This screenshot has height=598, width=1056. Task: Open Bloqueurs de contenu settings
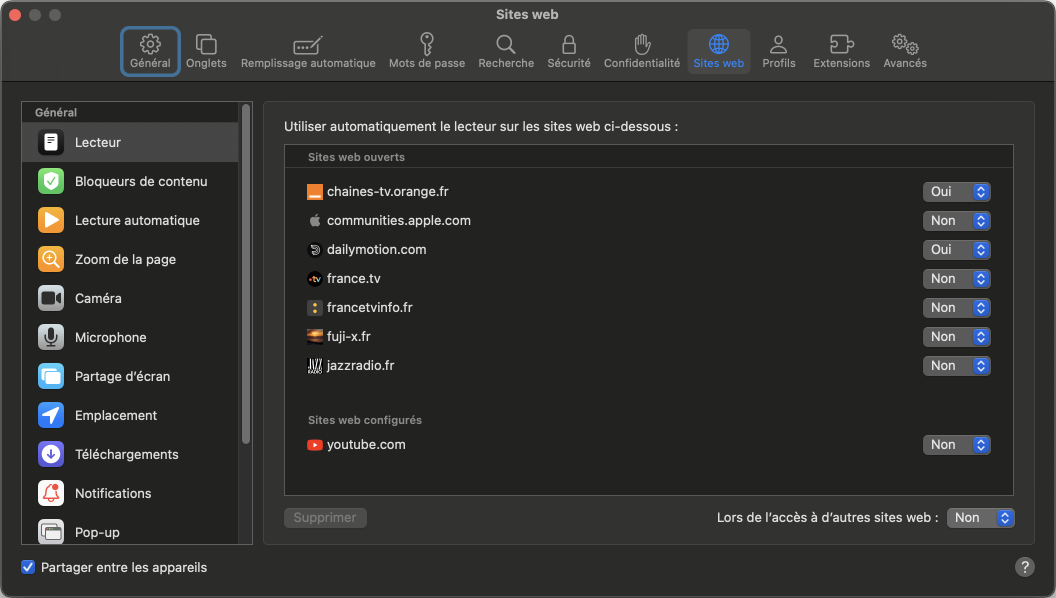[140, 181]
